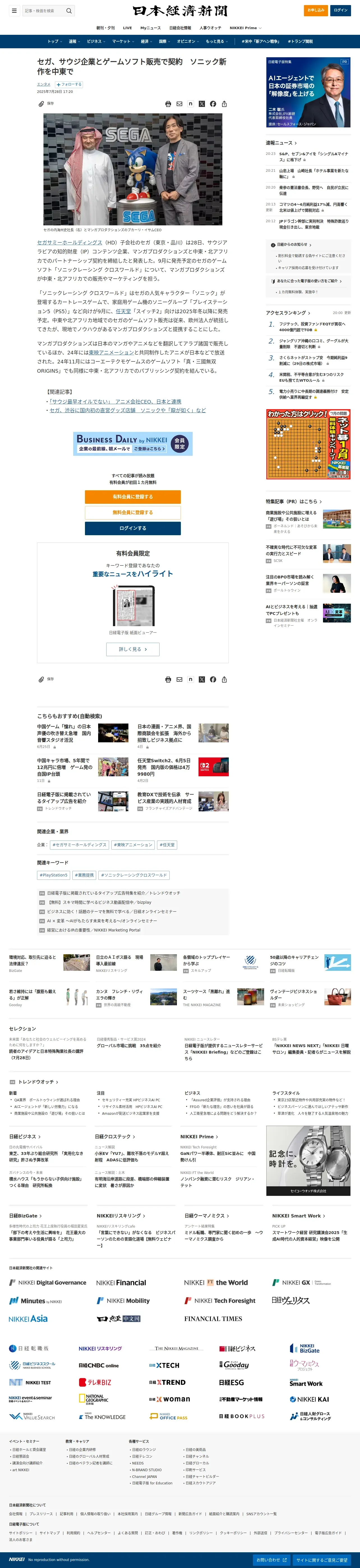This screenshot has width=360, height=1568.
Task: Open the 日経会社情報 menu item
Action: coord(180,28)
